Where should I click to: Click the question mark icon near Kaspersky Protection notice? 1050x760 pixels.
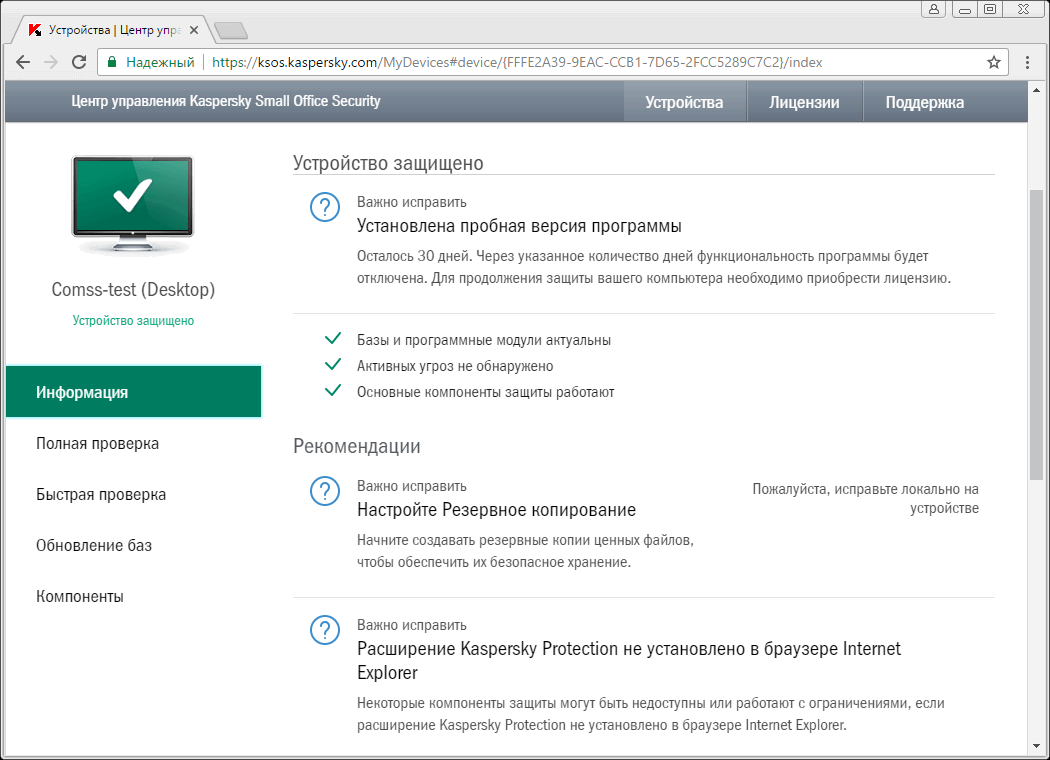point(324,630)
